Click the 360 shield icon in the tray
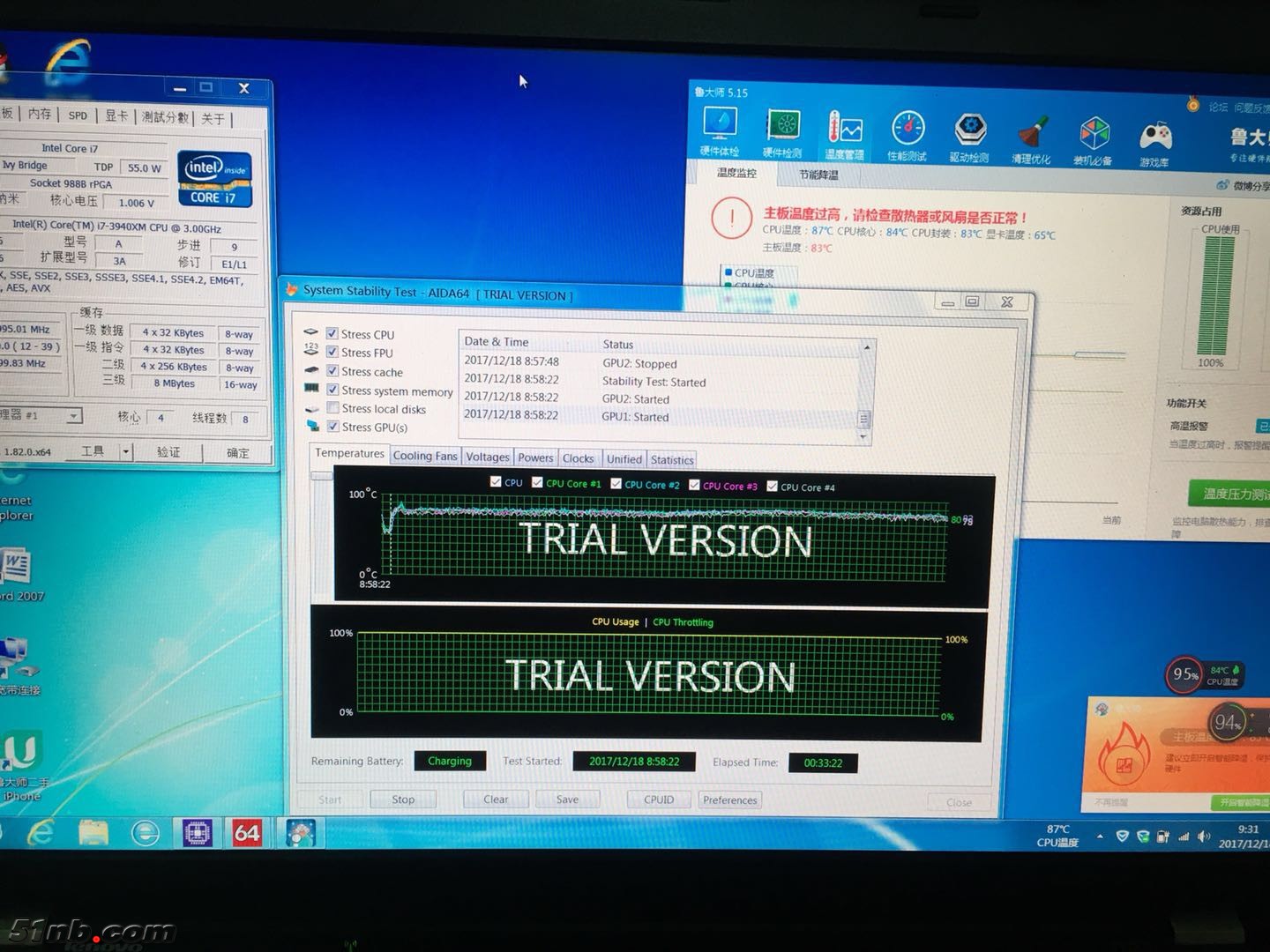The image size is (1270, 952). click(1122, 836)
